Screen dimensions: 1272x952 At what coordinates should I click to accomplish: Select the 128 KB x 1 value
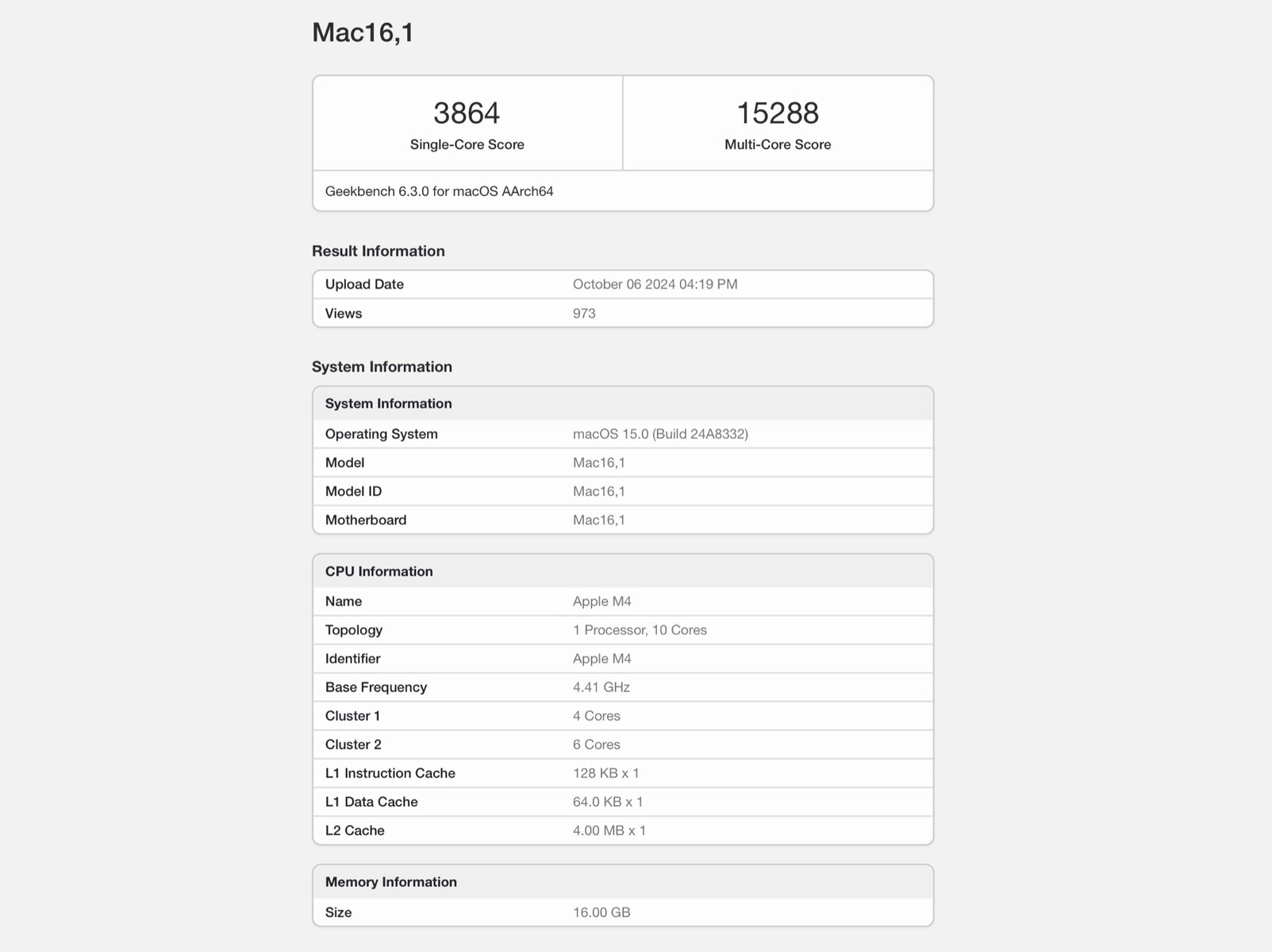pyautogui.click(x=605, y=773)
